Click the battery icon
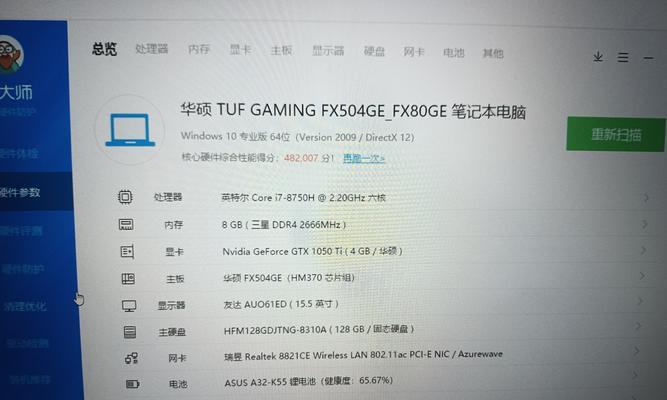Image resolution: width=667 pixels, height=400 pixels. click(x=133, y=384)
